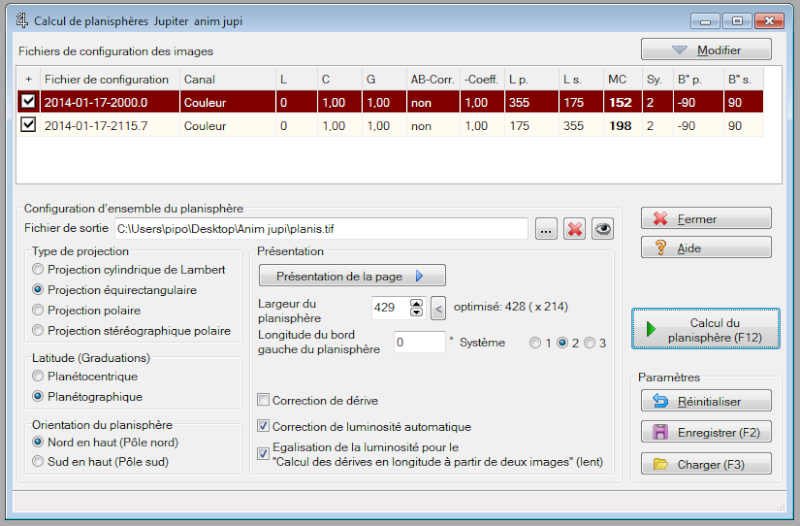
Task: Uncheck the 2014-01-17-2115.7 row checkbox
Action: 28,125
